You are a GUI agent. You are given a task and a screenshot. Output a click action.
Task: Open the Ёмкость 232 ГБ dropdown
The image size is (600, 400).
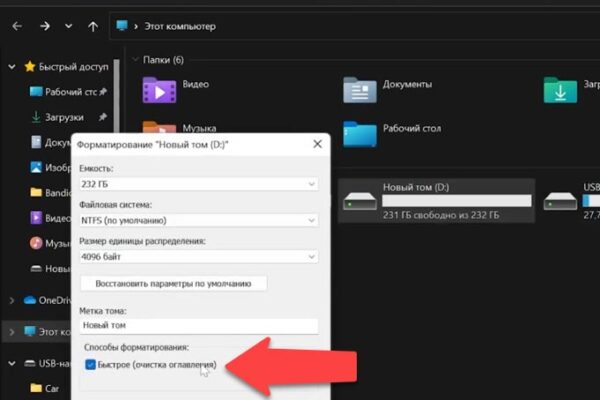click(199, 184)
